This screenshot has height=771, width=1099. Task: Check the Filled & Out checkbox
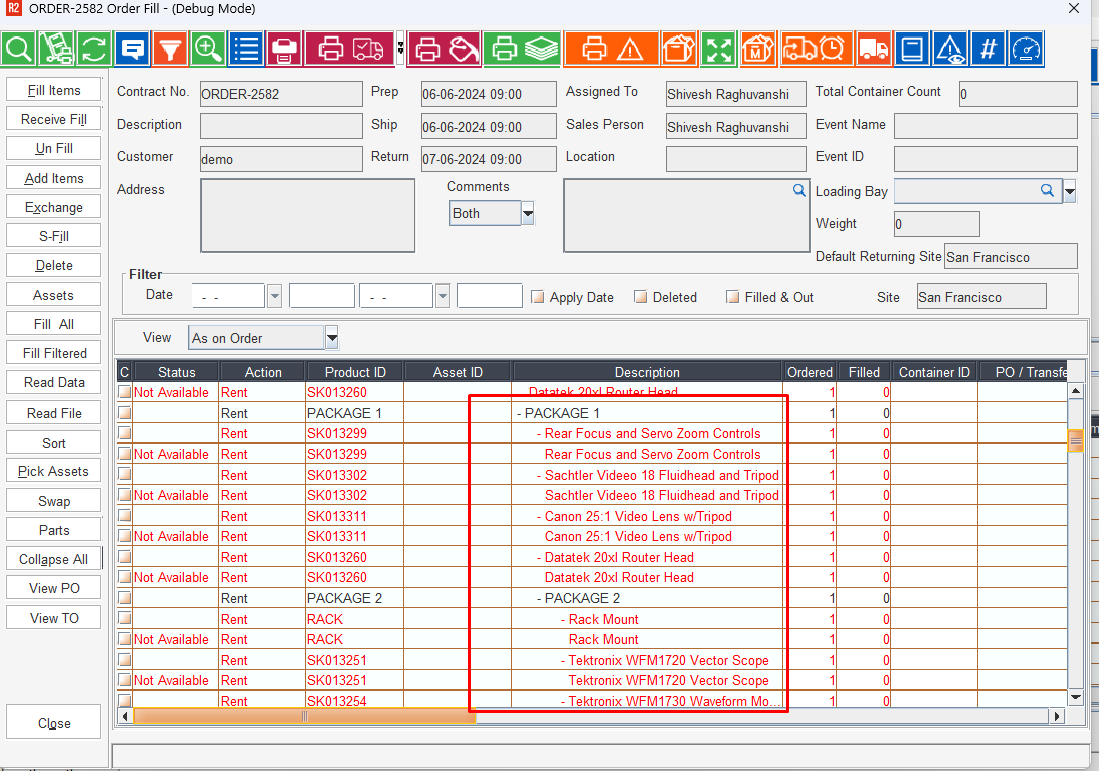tap(733, 297)
